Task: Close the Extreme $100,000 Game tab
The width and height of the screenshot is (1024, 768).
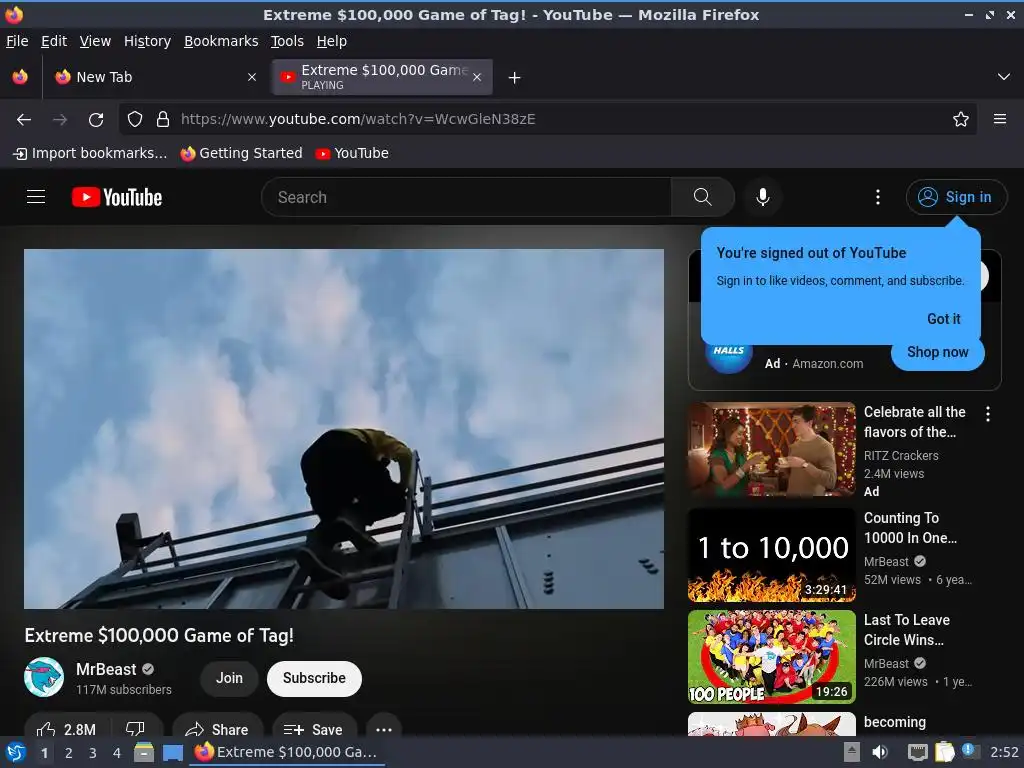Action: pyautogui.click(x=477, y=77)
